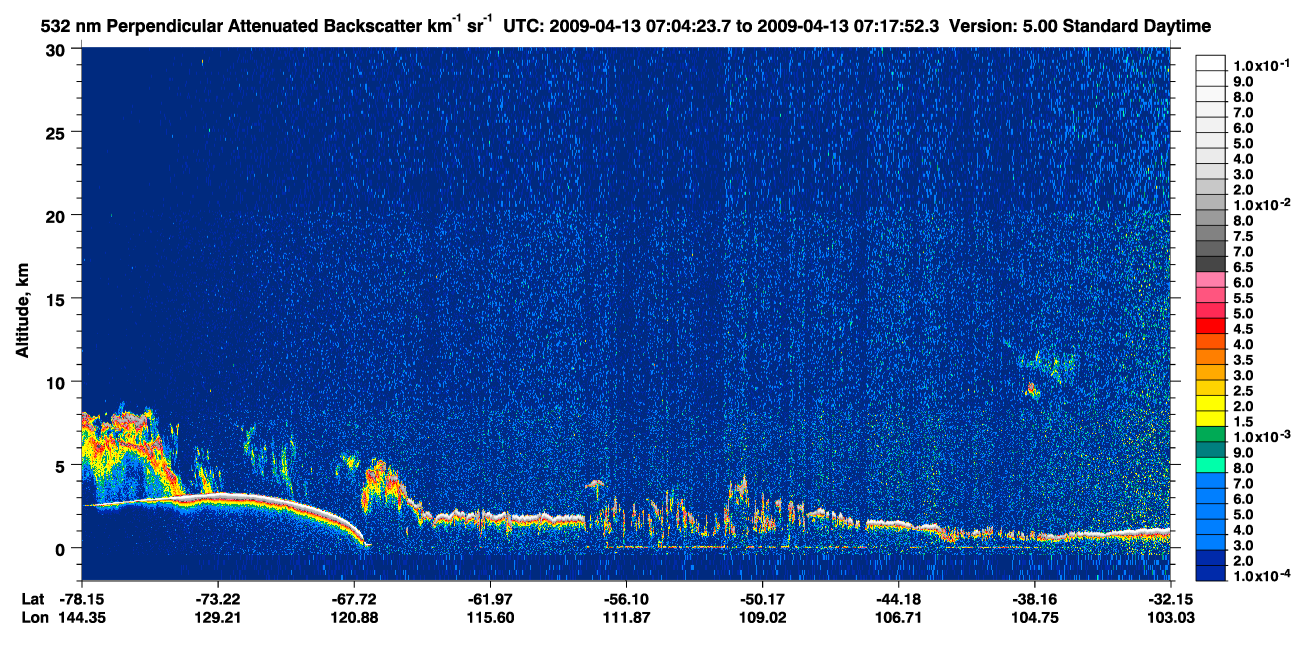Click the color bar label 1.5
The width and height of the screenshot is (1300, 667).
point(1244,422)
